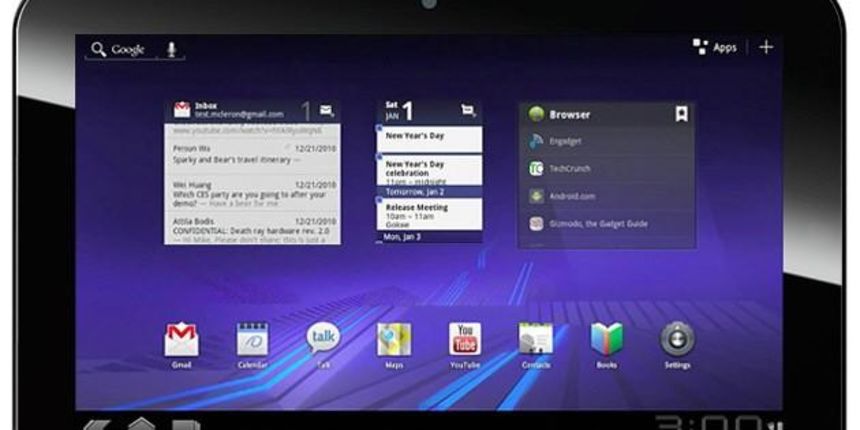The width and height of the screenshot is (860, 430).
Task: Open the Recent apps button
Action: [x=185, y=425]
